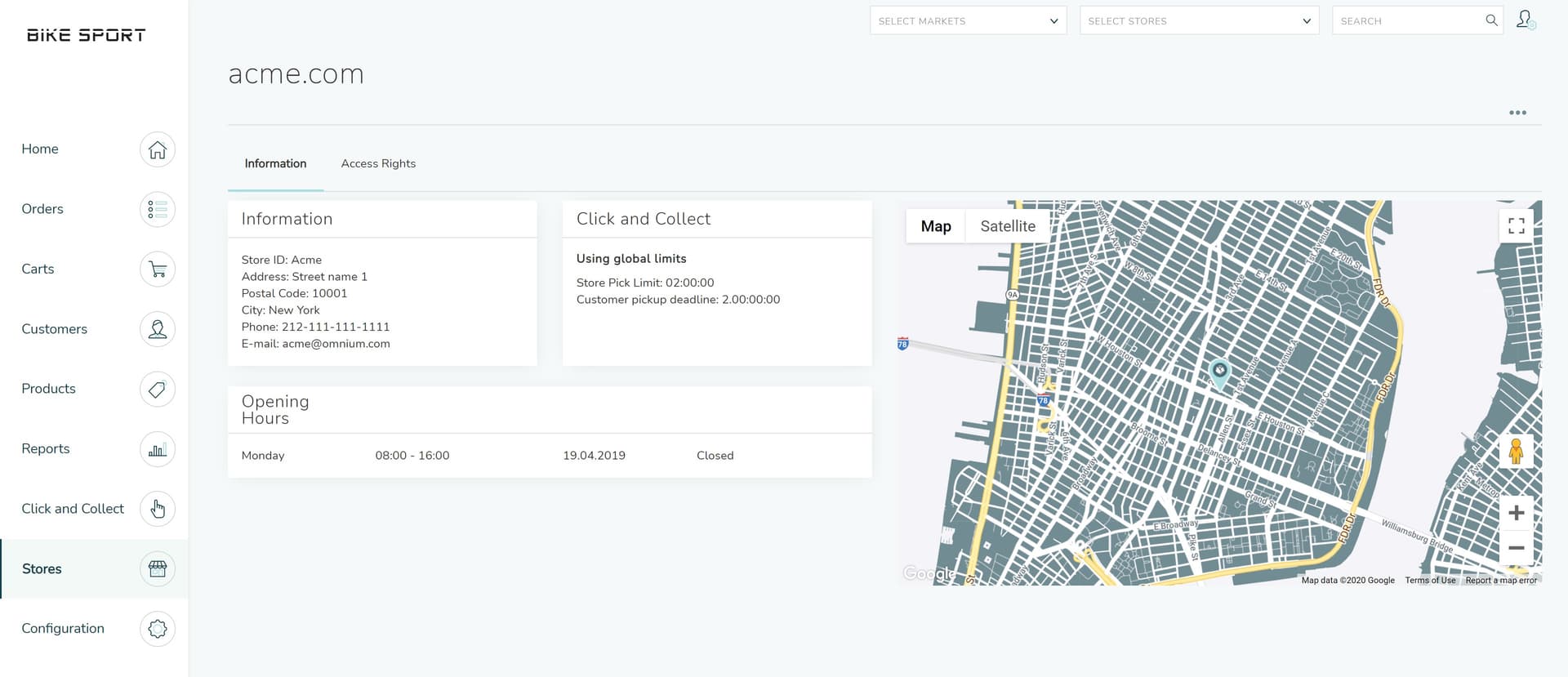Open the Customers person icon

coord(158,329)
